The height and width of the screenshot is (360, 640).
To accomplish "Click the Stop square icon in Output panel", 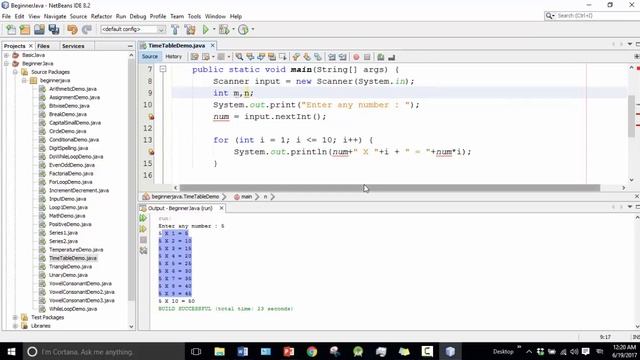I will point(143,240).
